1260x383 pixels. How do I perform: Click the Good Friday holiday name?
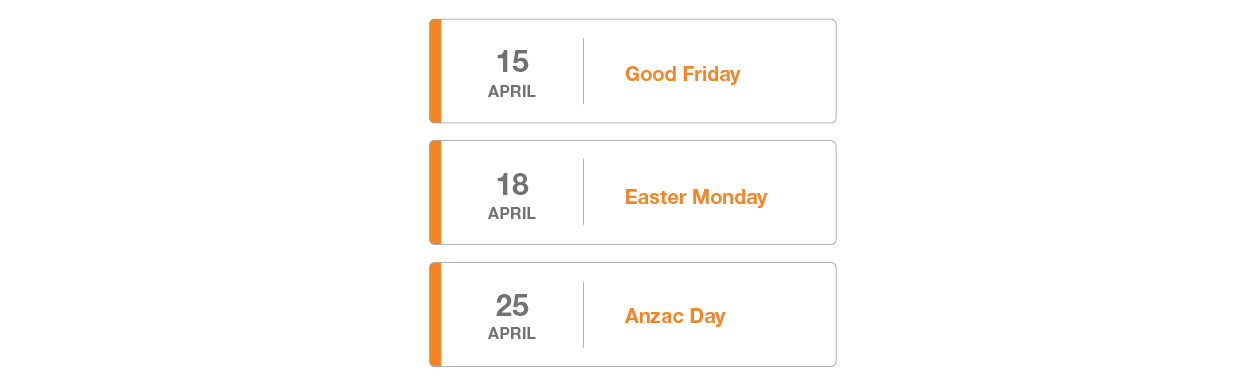pos(682,74)
